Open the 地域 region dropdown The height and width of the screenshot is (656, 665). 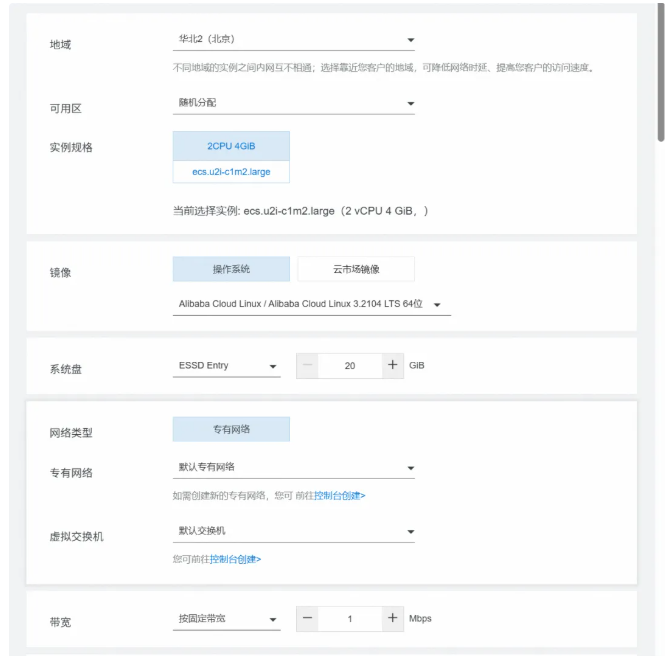pos(293,41)
